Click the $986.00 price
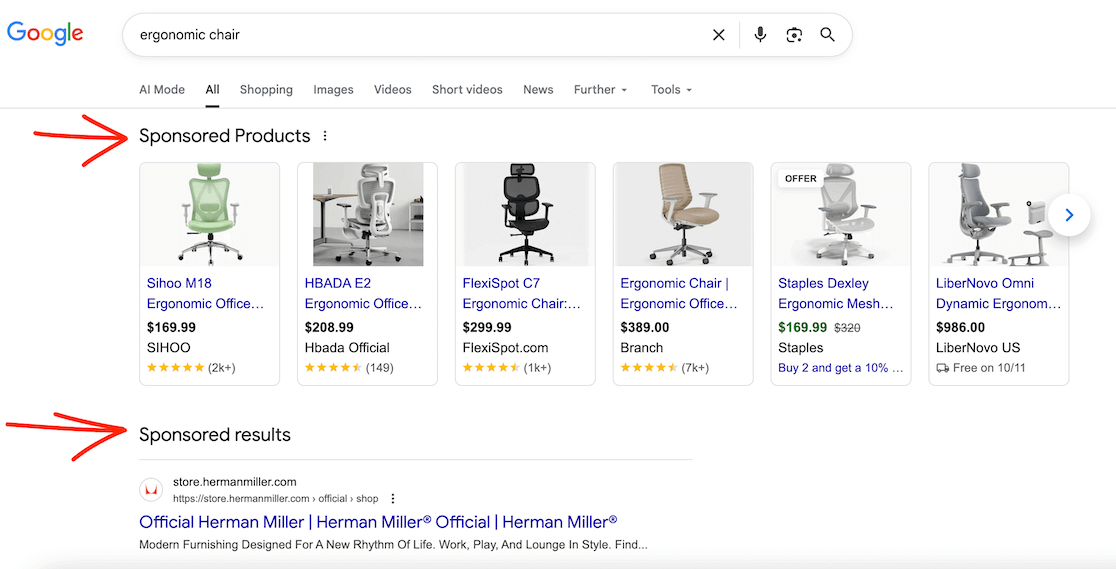Viewport: 1116px width, 569px height. pyautogui.click(x=960, y=328)
